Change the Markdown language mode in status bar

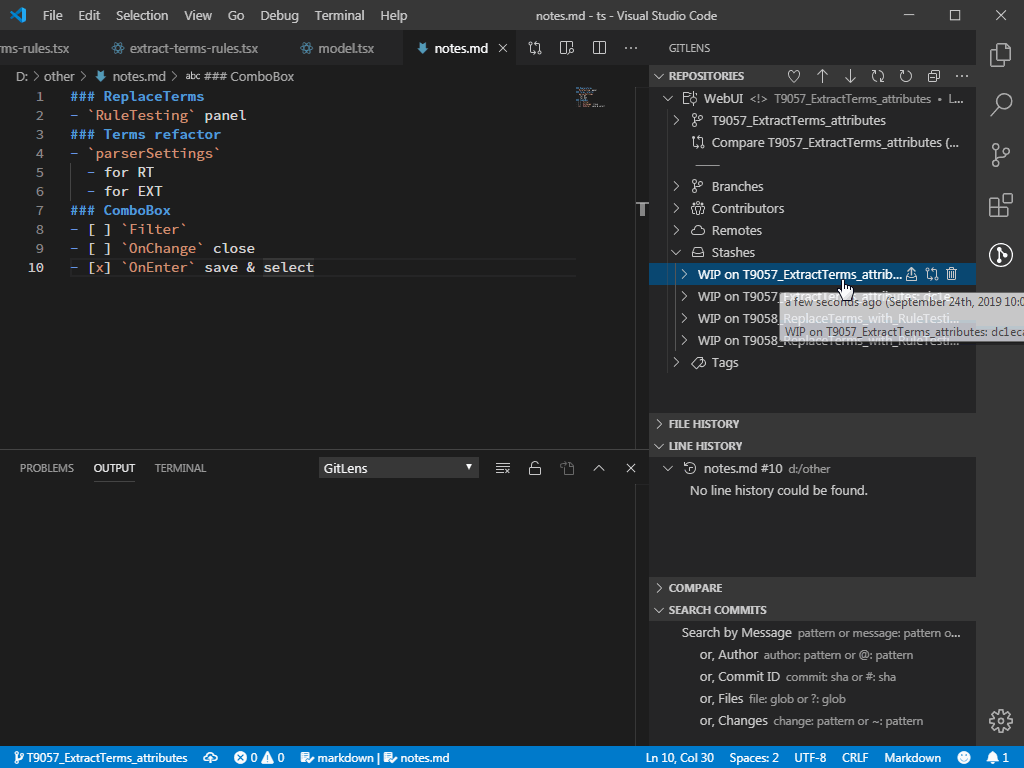point(912,758)
